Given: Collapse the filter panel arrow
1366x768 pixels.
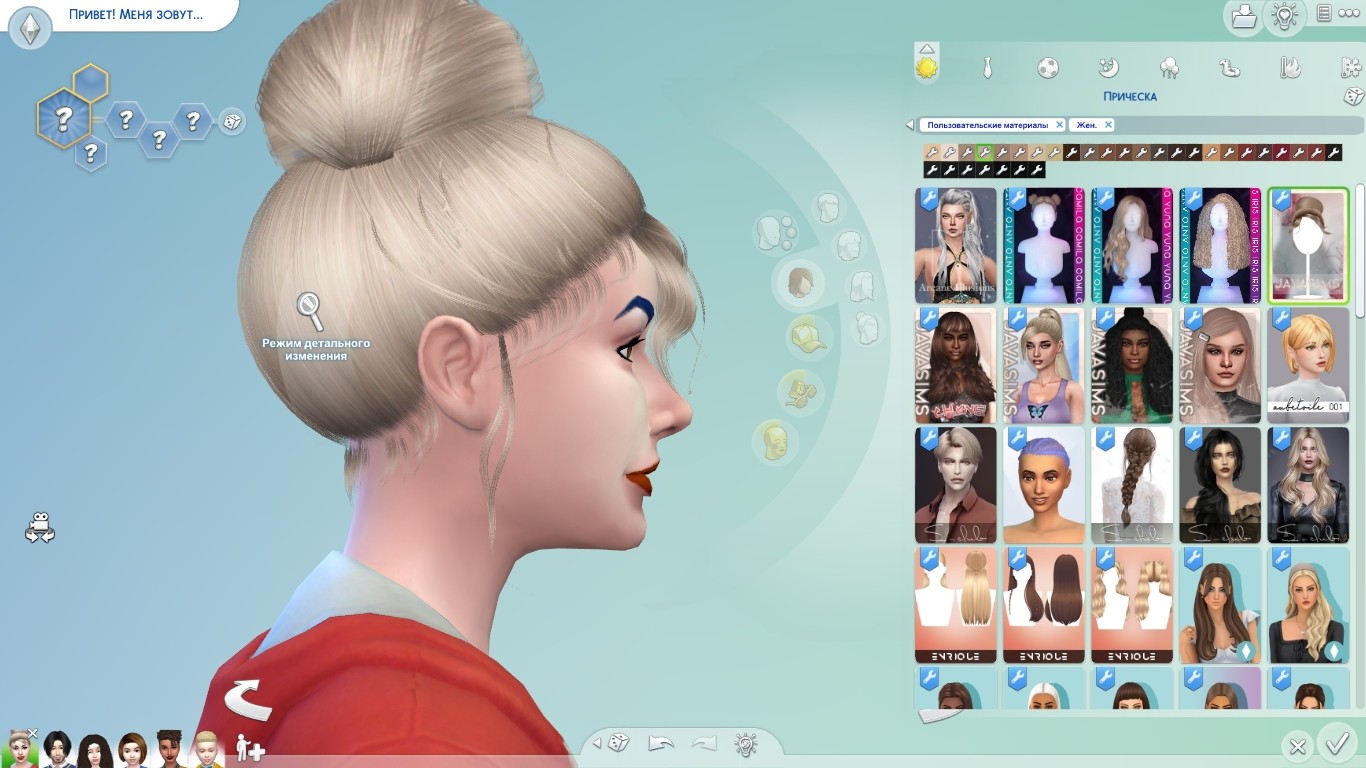Looking at the screenshot, I should (x=909, y=125).
